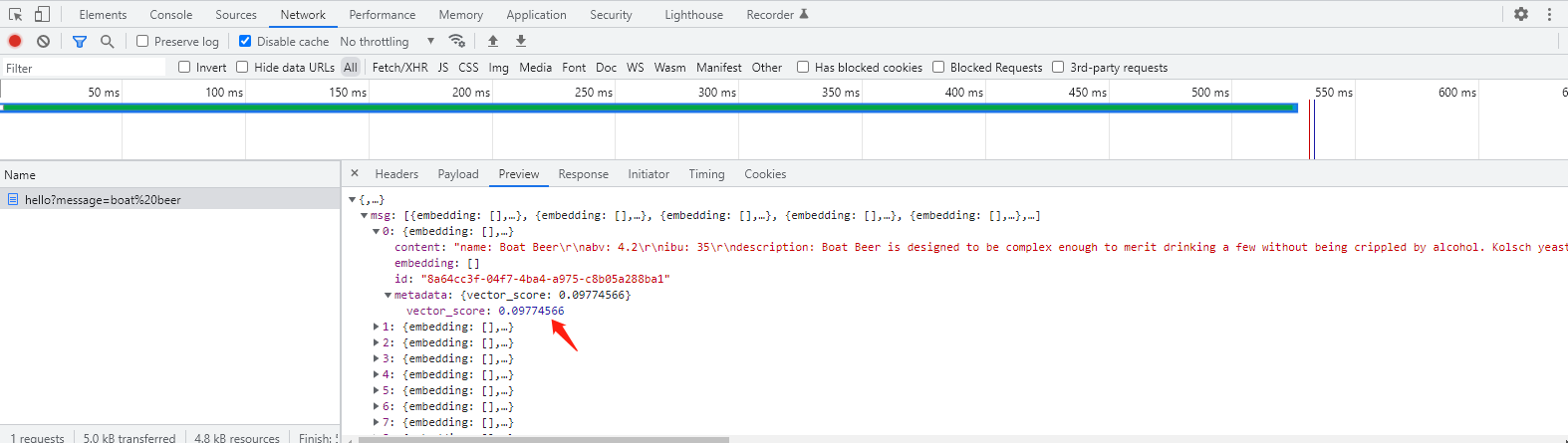Screen dimensions: 1568x443
Task: View the Cookies tab
Action: pyautogui.click(x=765, y=173)
